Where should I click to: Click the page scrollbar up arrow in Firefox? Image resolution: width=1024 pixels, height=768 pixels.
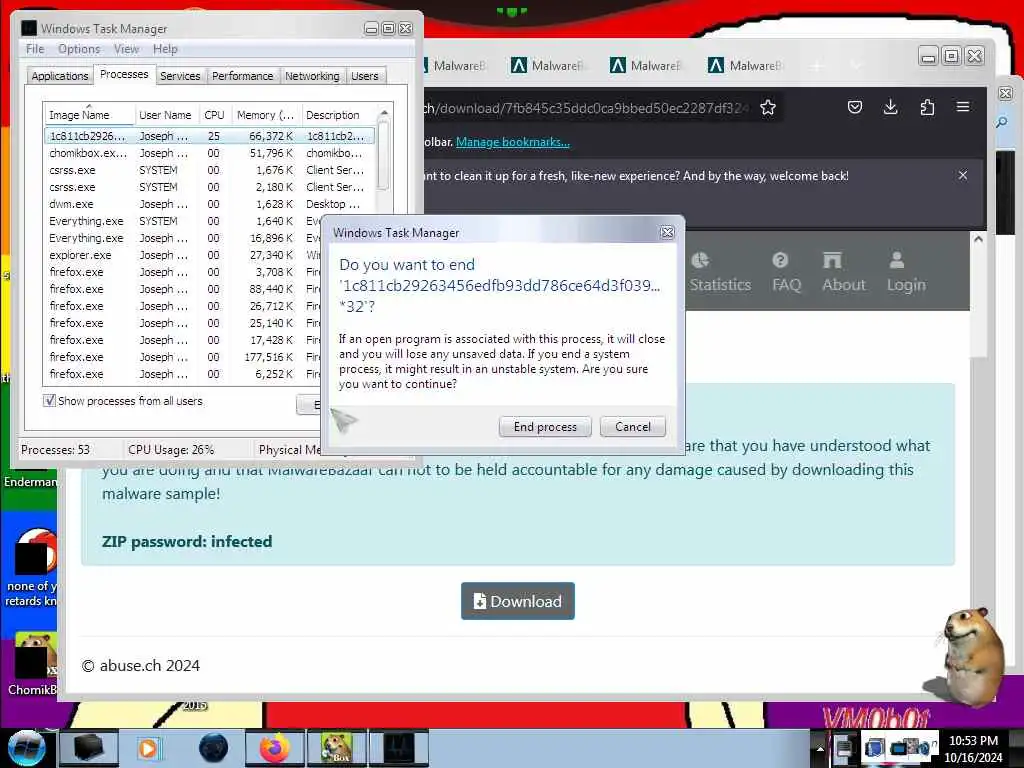978,240
